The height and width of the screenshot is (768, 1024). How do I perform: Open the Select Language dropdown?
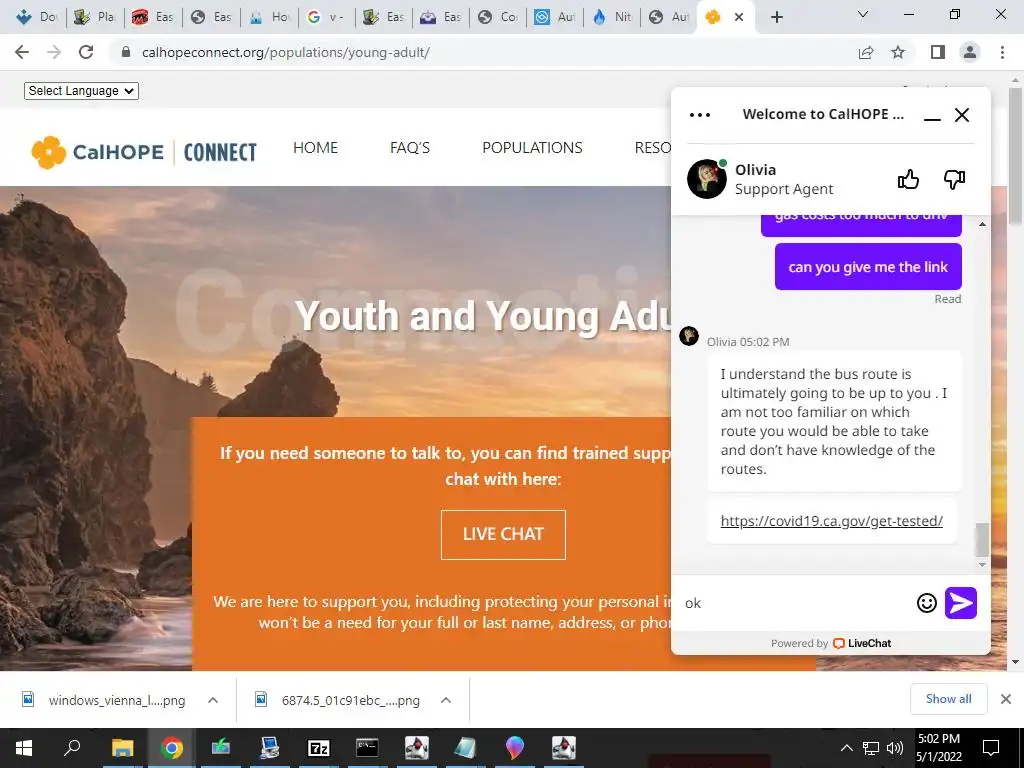click(x=82, y=91)
